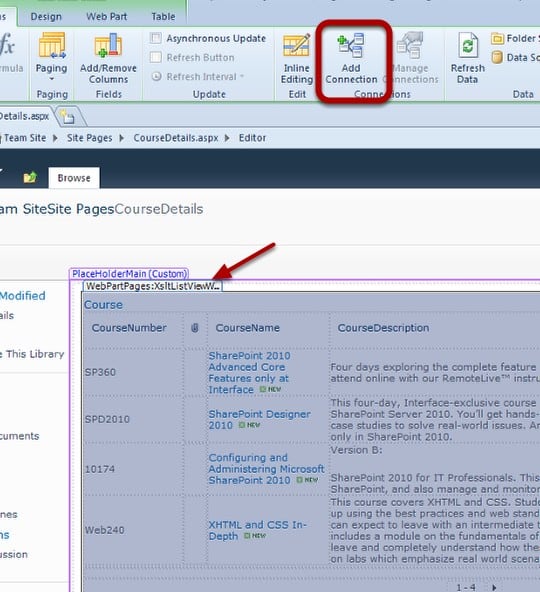Click the Course list title link
This screenshot has width=540, height=592.
click(103, 305)
